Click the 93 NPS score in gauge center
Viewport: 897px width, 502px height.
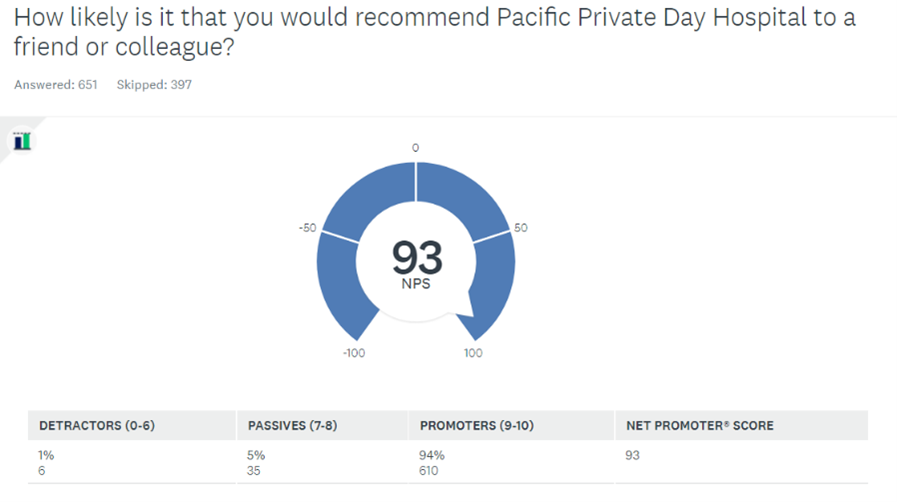(416, 258)
